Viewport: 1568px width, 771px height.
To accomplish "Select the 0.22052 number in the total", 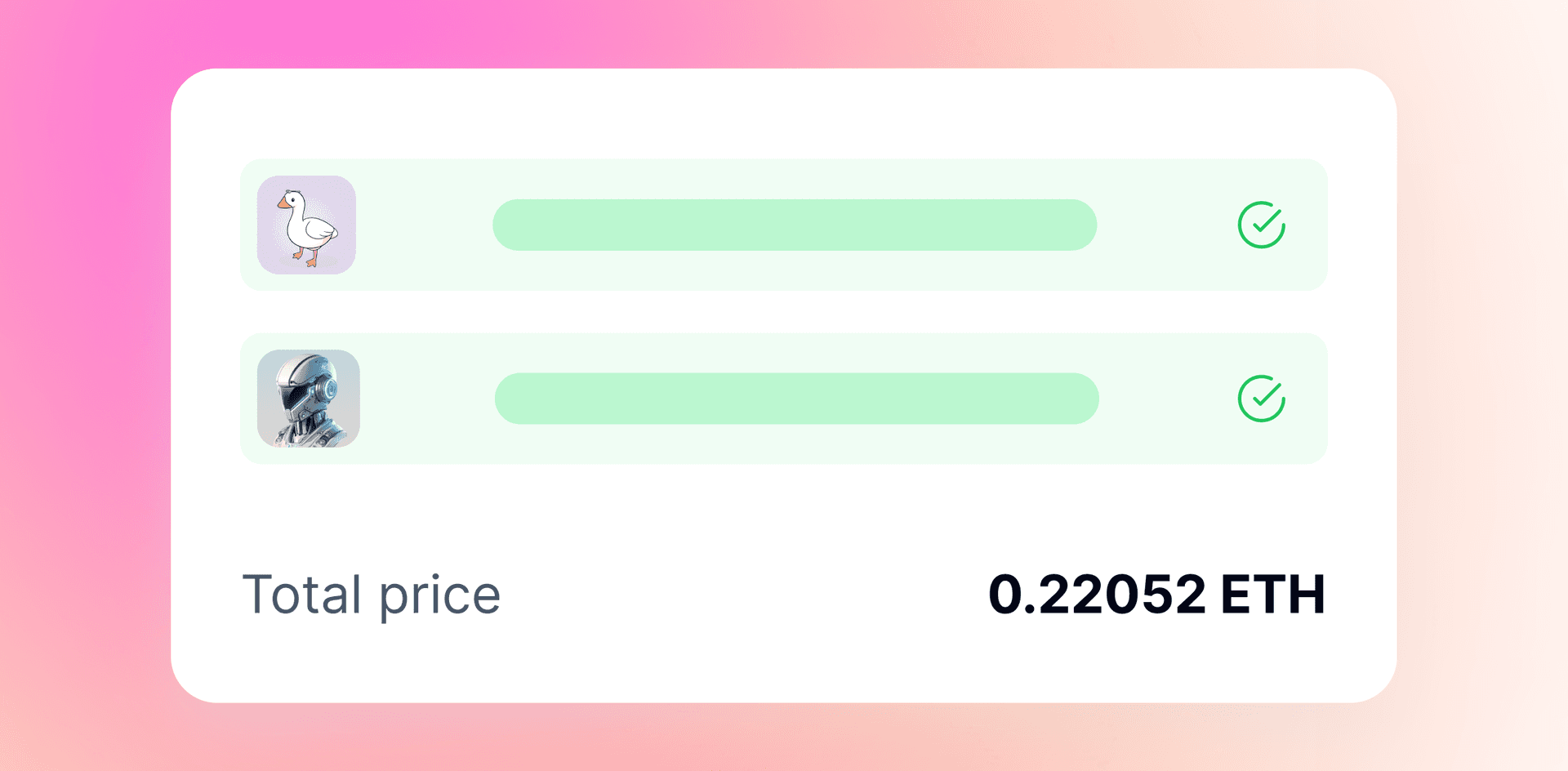I will pyautogui.click(x=1096, y=595).
